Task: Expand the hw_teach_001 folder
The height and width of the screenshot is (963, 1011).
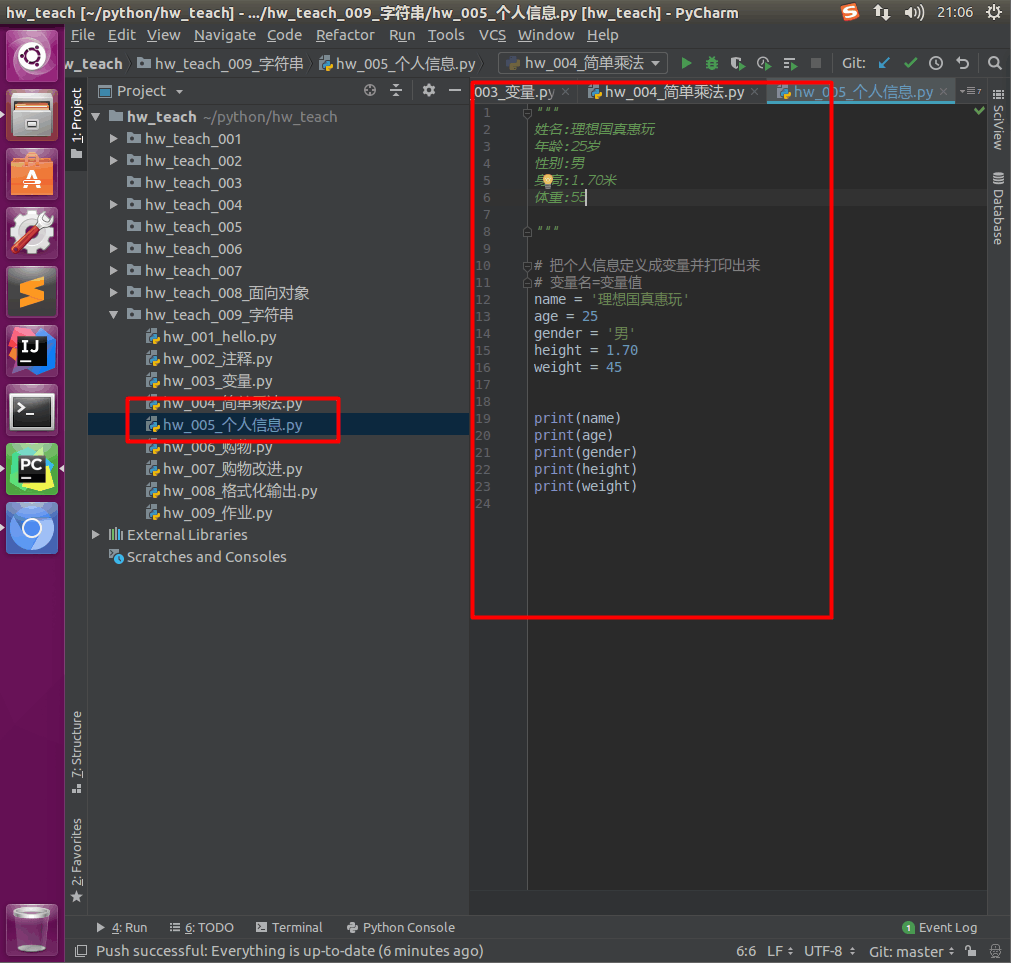Action: [x=113, y=139]
